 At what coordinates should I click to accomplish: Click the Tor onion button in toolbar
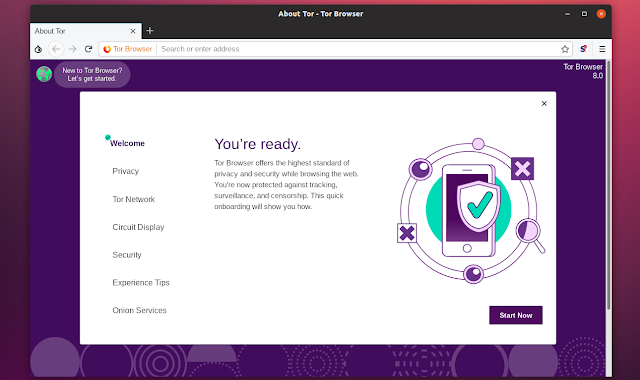[38, 49]
